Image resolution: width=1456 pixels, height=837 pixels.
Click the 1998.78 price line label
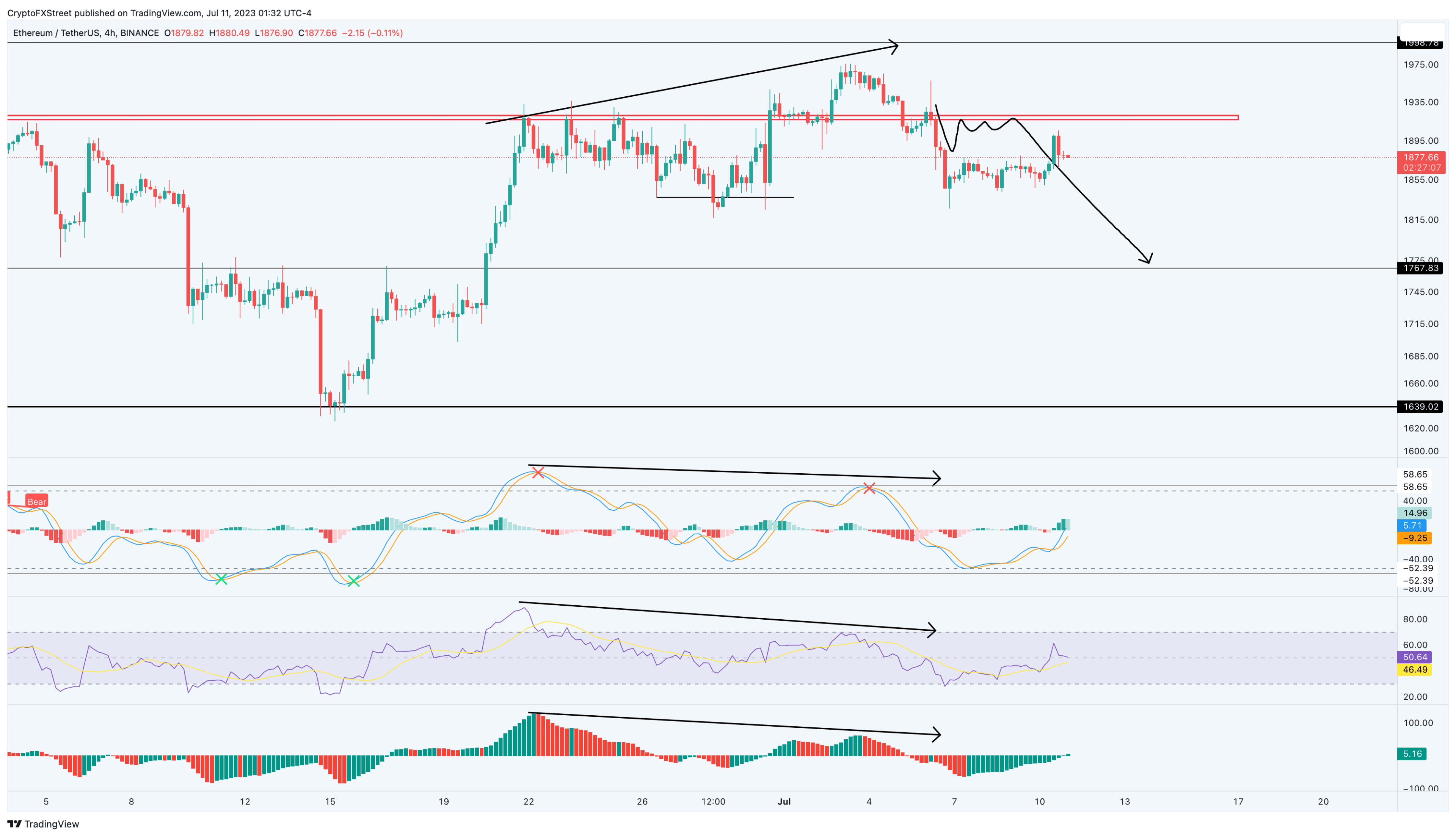click(x=1420, y=43)
